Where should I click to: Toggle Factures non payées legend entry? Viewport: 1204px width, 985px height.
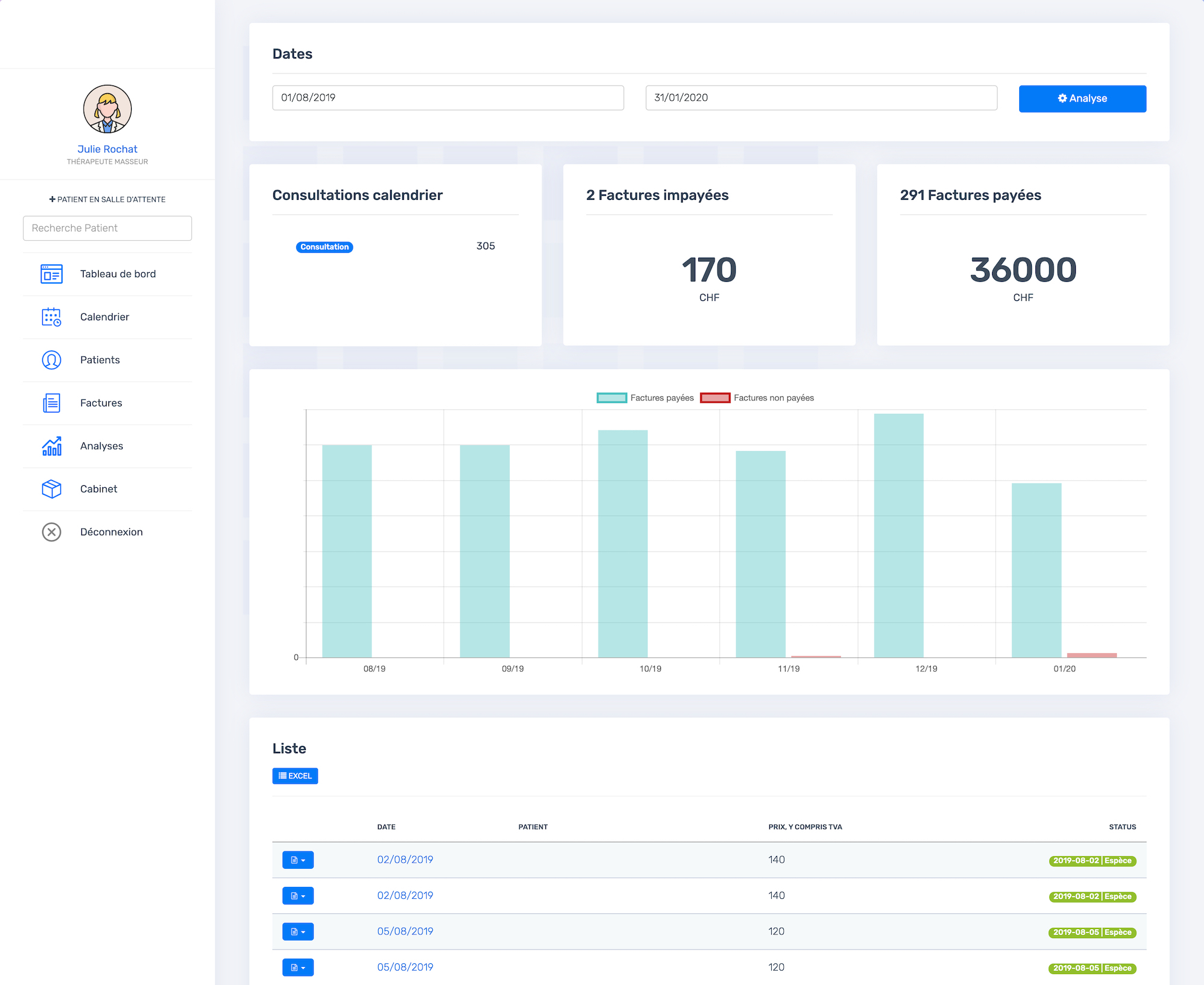pyautogui.click(x=757, y=398)
